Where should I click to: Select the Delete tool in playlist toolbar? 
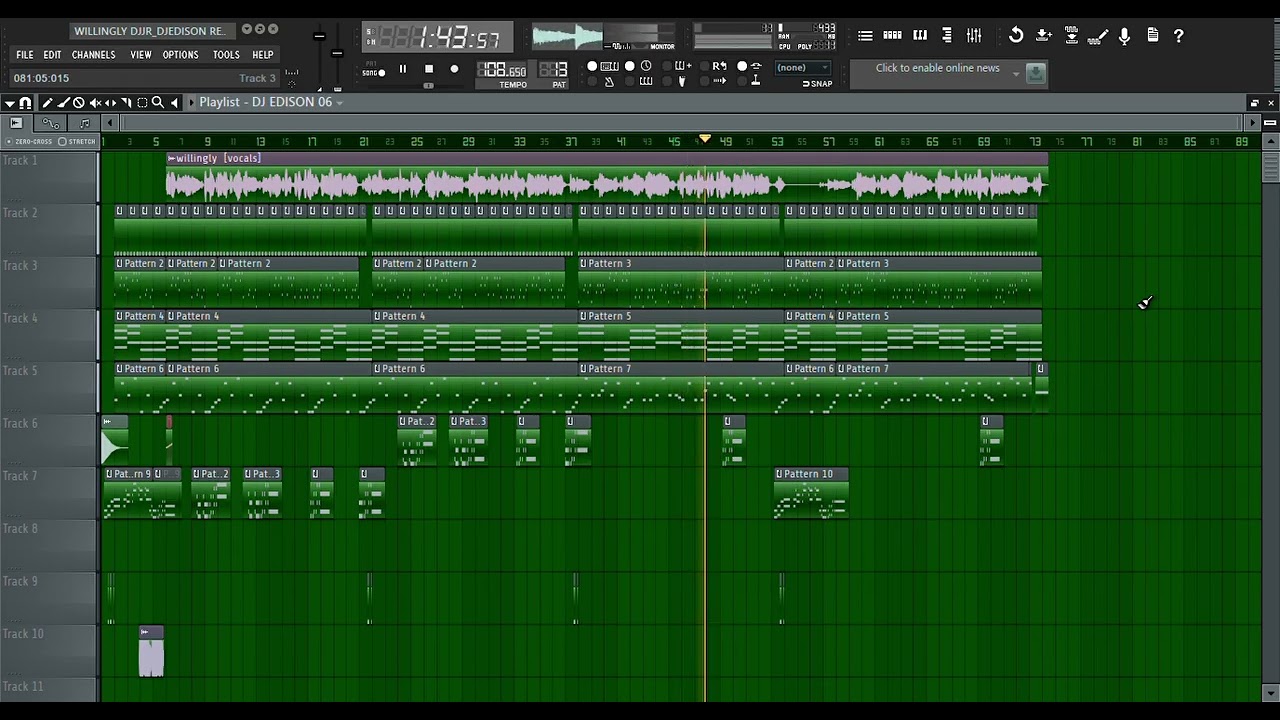pyautogui.click(x=79, y=103)
